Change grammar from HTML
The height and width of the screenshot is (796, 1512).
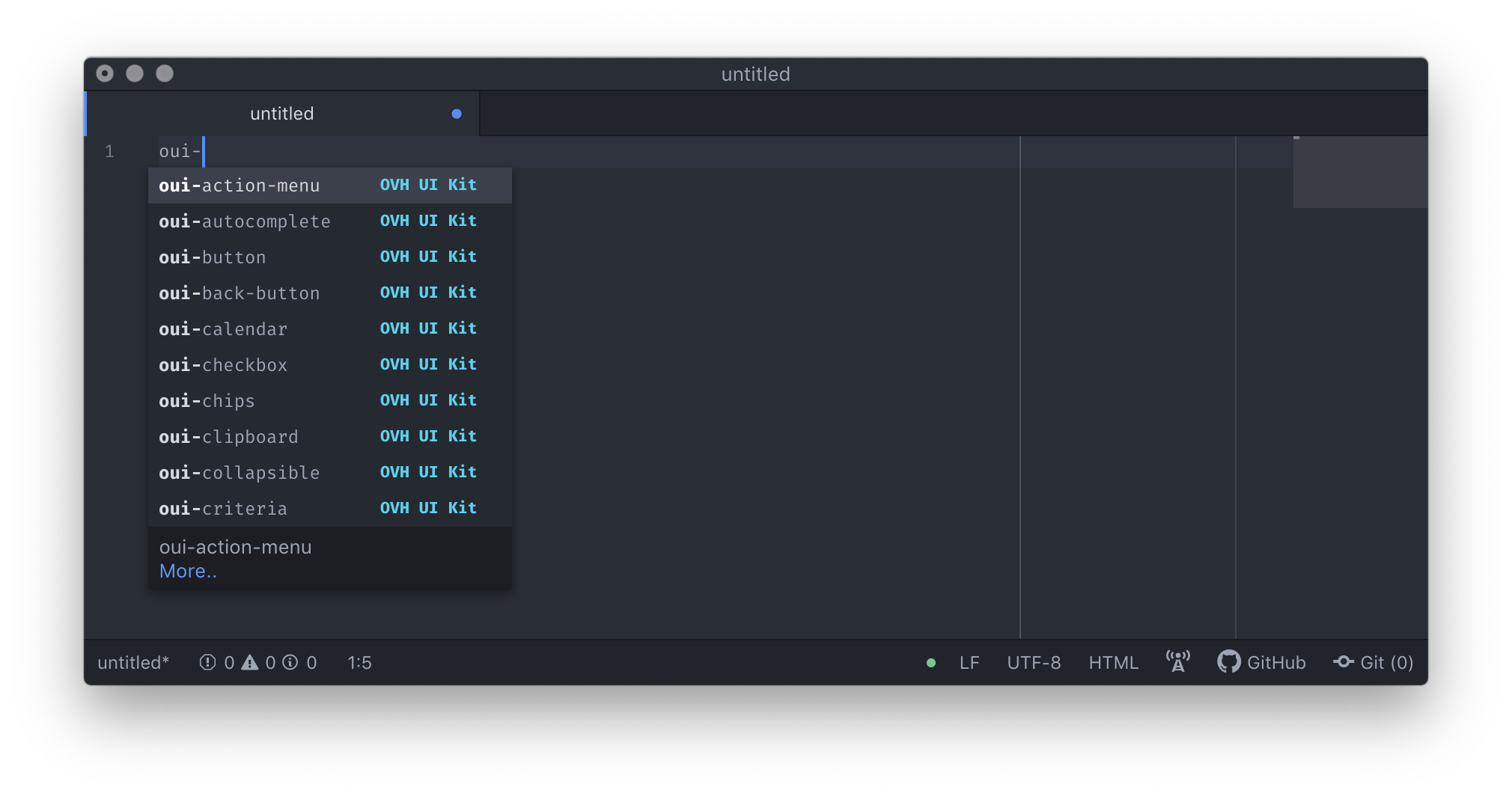[x=1113, y=663]
